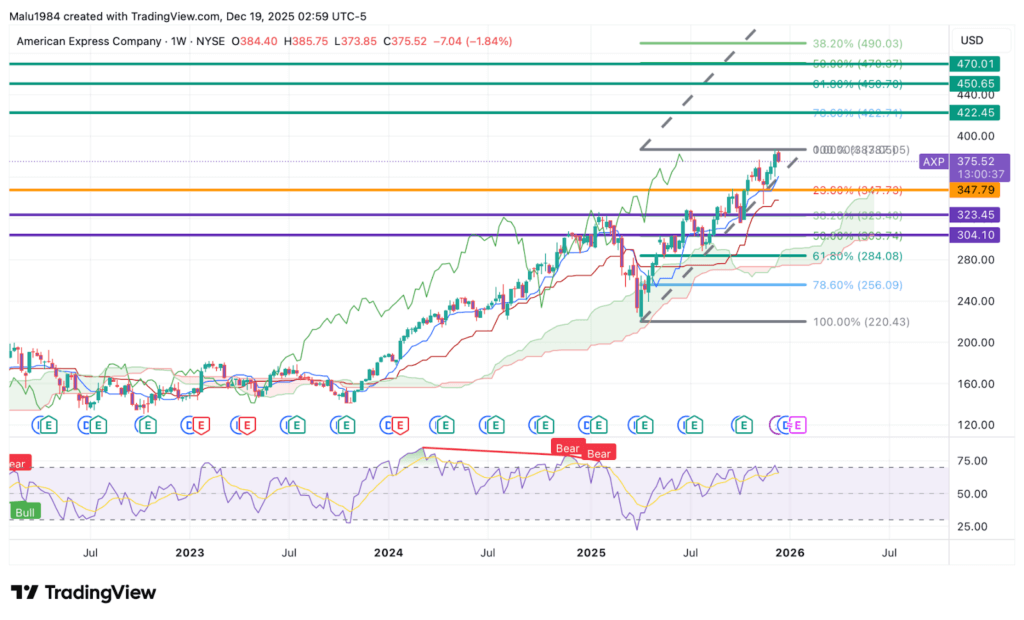Click the red earnings marker above 2024
Image resolution: width=1024 pixels, height=620 pixels.
click(x=398, y=425)
